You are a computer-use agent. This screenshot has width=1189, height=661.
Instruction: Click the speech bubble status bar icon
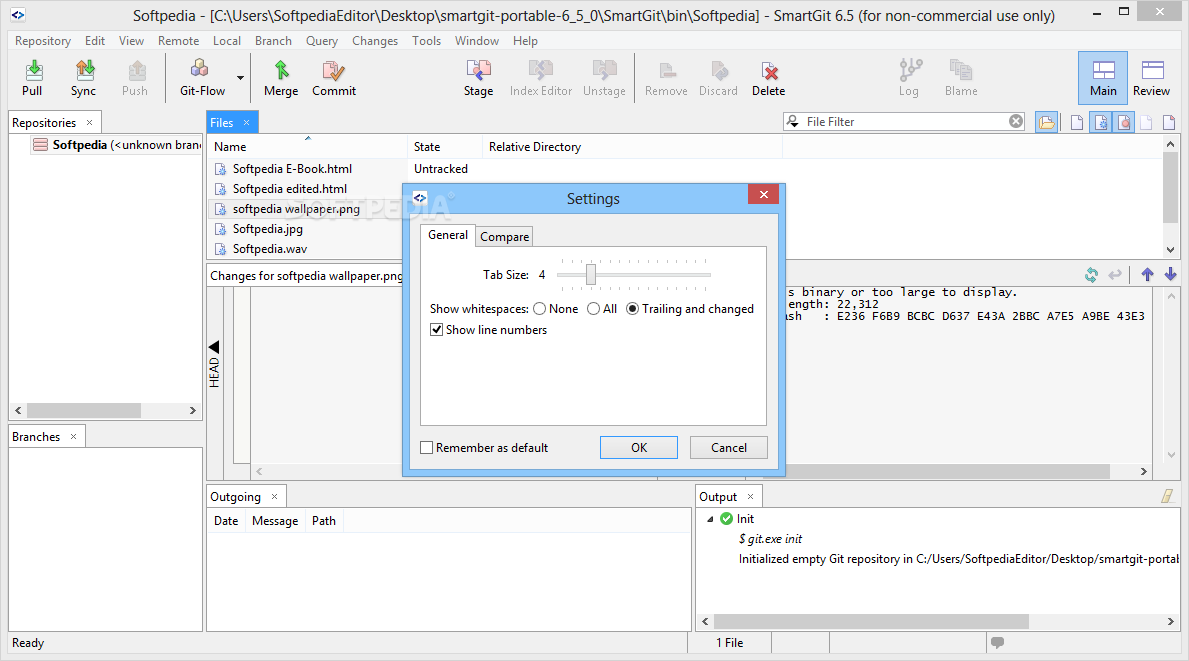coord(997,642)
